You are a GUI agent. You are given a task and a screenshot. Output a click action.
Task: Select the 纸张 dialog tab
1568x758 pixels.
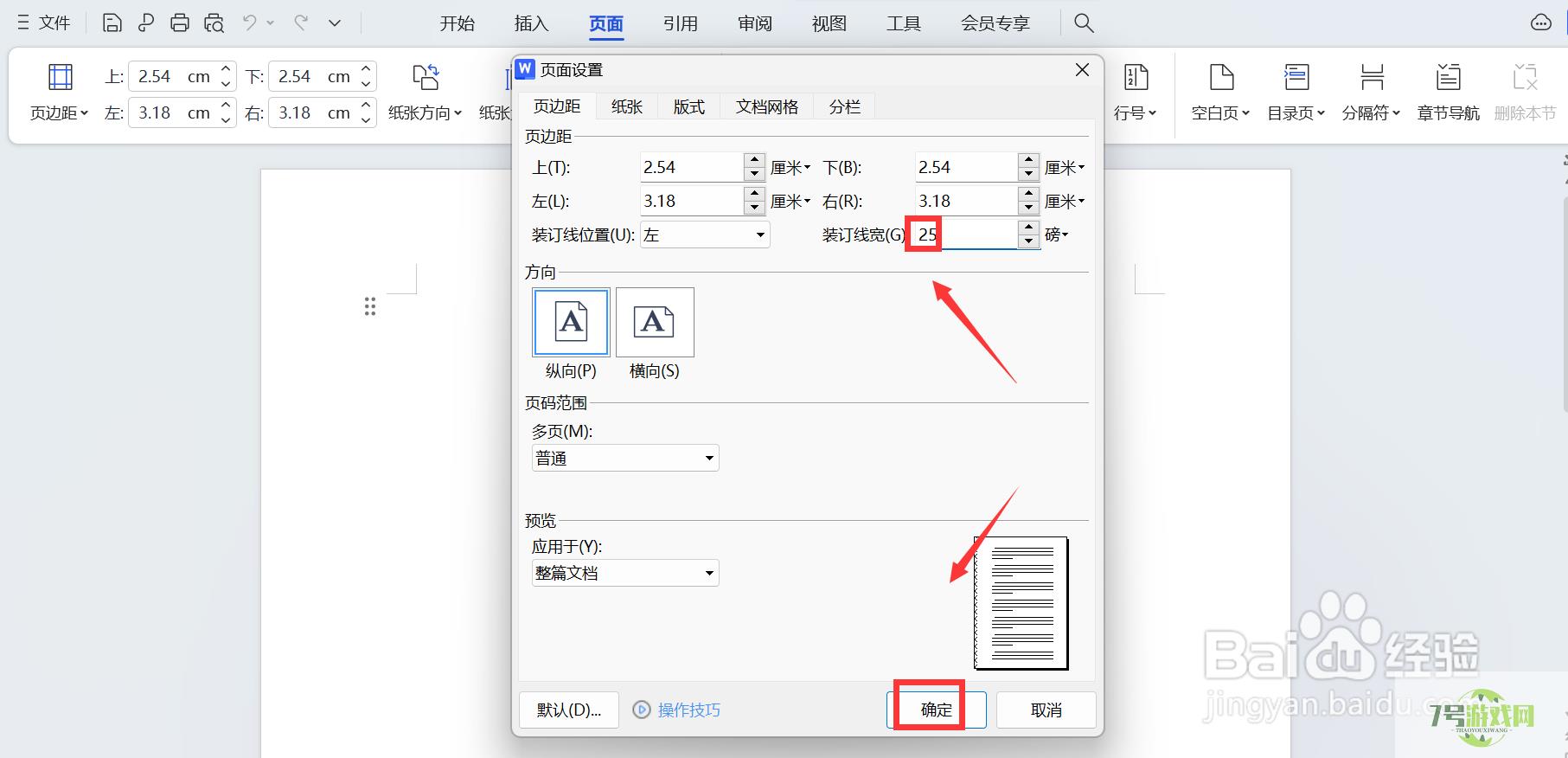[x=627, y=106]
